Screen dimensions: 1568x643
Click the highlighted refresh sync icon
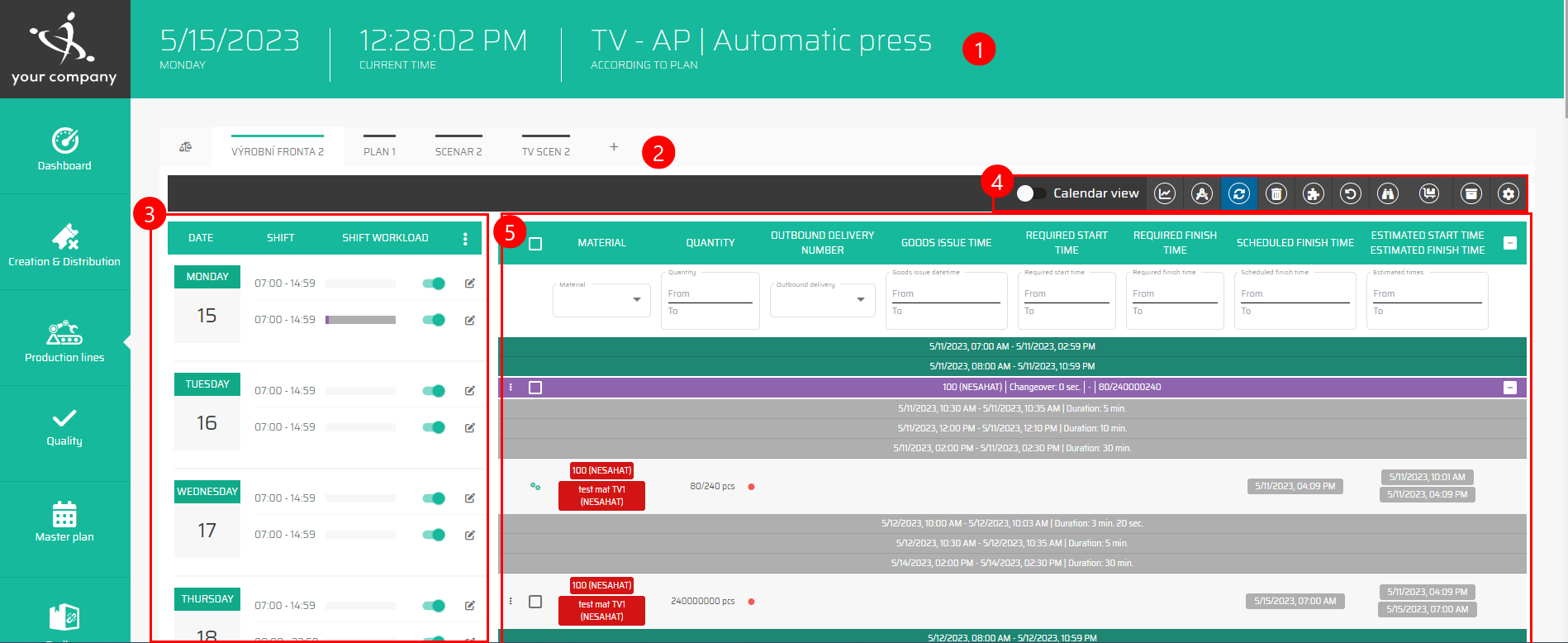1239,193
